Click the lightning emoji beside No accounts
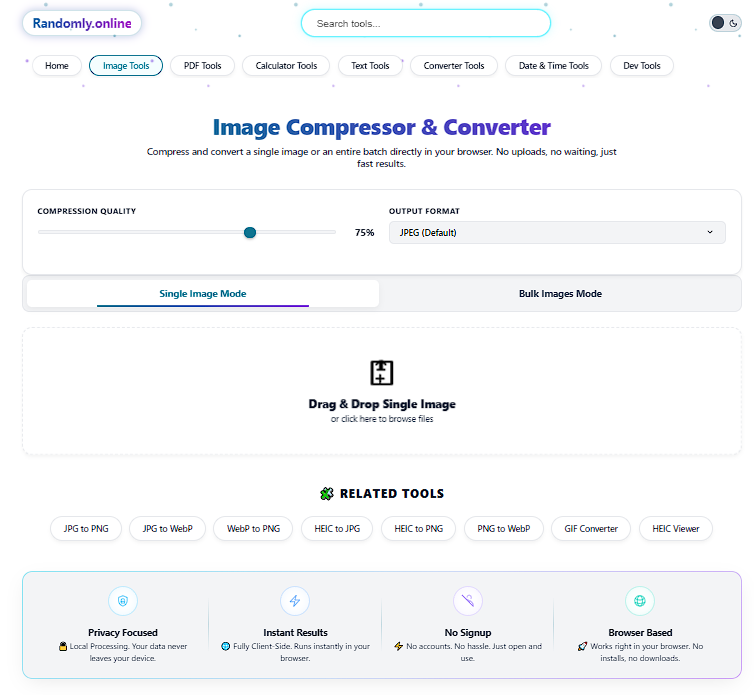Image resolution: width=754 pixels, height=695 pixels. tap(399, 646)
